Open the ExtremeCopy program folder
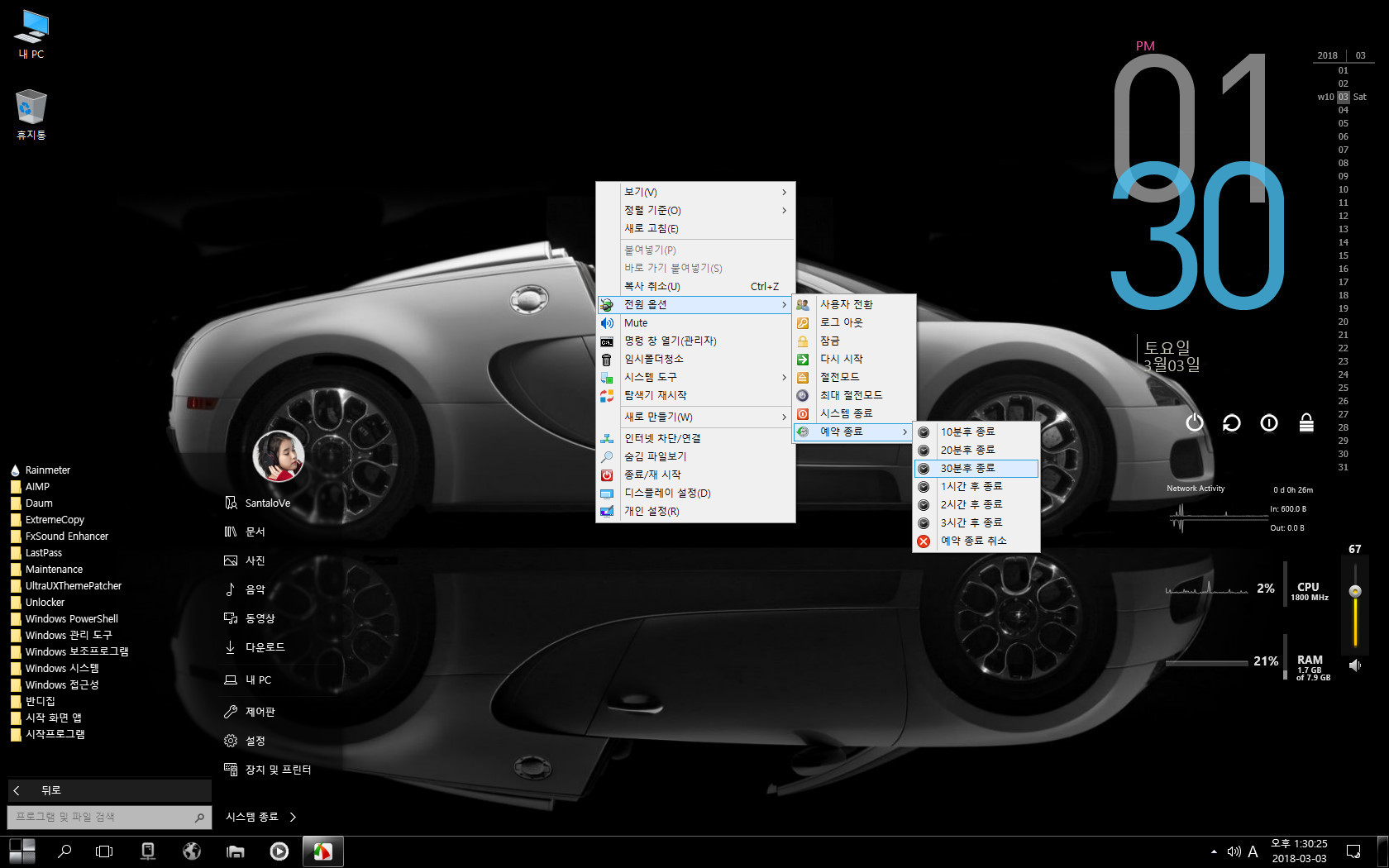Image resolution: width=1389 pixels, height=868 pixels. [48, 520]
